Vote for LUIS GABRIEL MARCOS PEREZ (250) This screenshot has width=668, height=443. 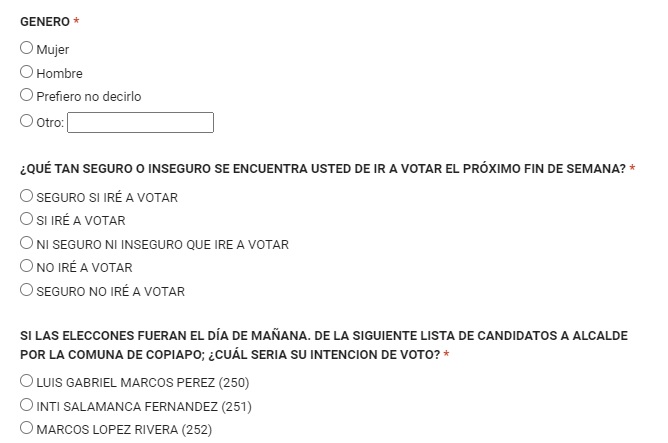pos(26,381)
